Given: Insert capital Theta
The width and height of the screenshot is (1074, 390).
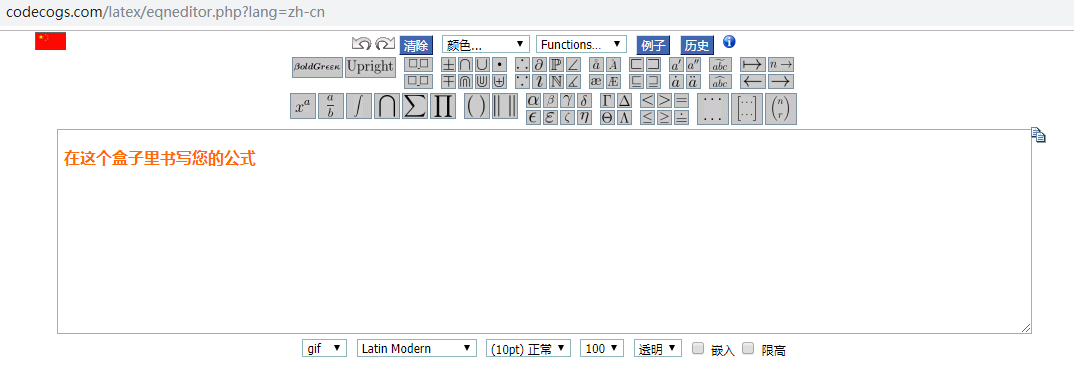Looking at the screenshot, I should pos(607,117).
